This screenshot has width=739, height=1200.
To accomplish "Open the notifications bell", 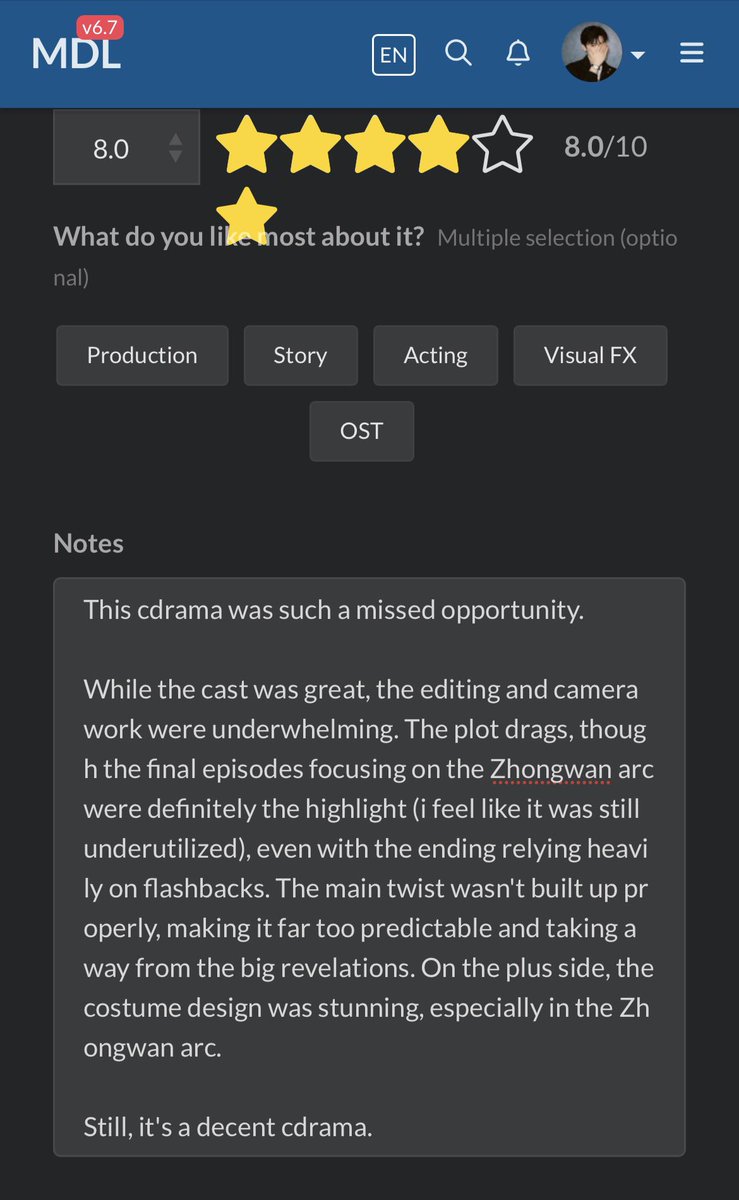I will [518, 53].
